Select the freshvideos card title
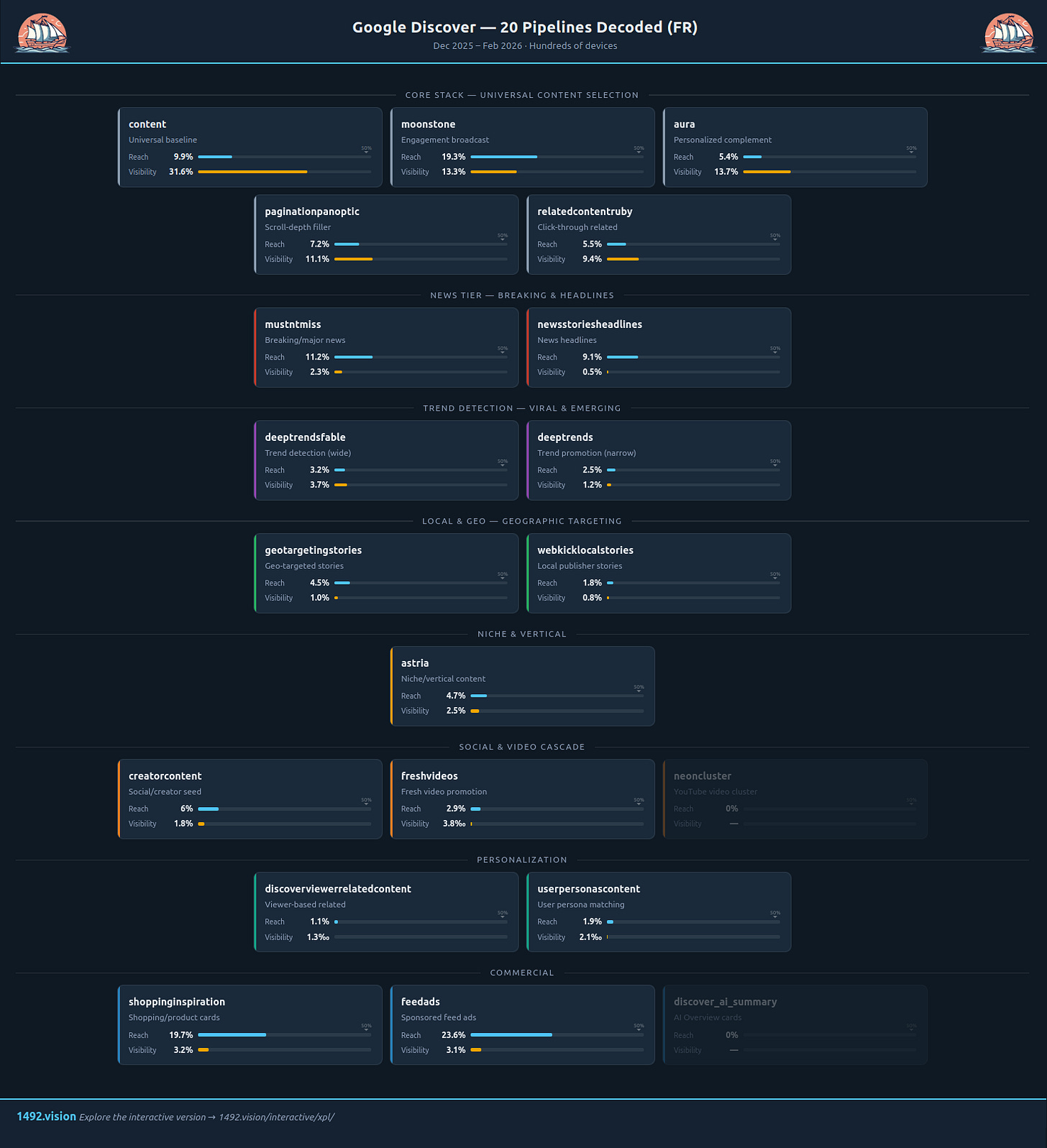 click(429, 776)
